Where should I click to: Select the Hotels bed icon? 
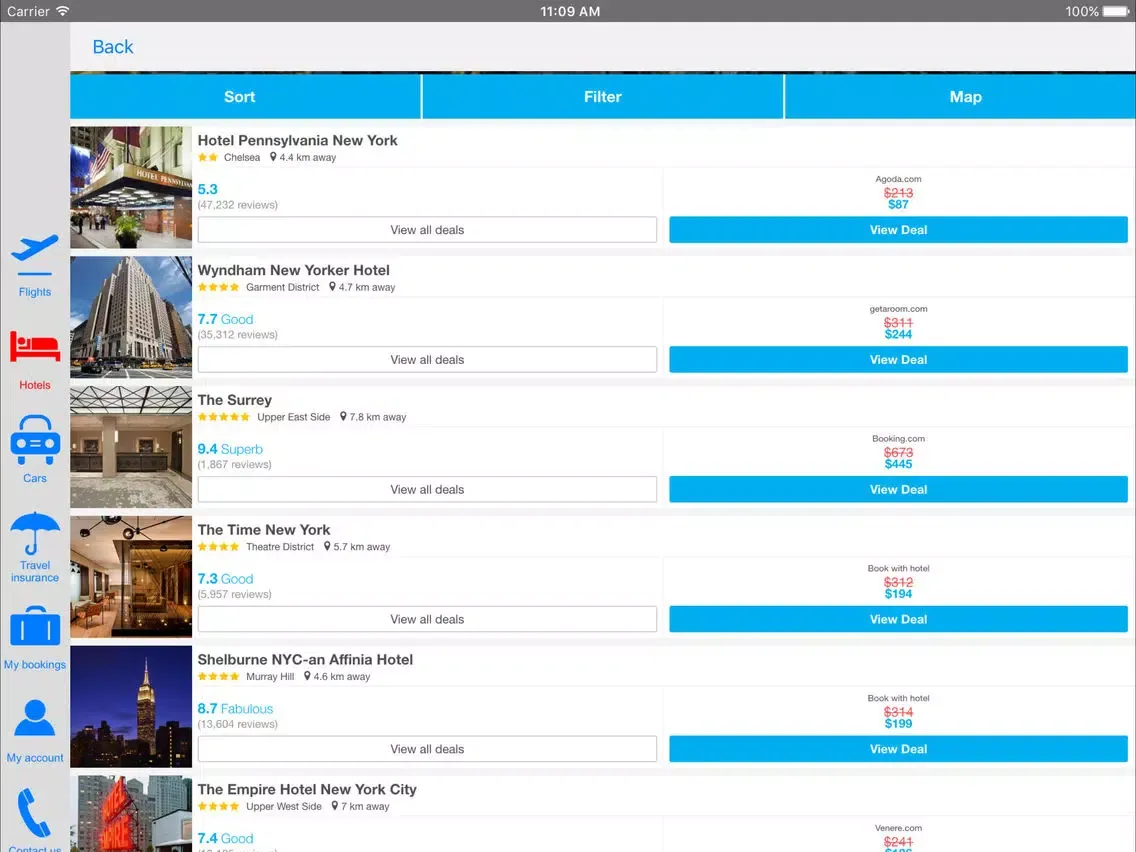tap(35, 346)
